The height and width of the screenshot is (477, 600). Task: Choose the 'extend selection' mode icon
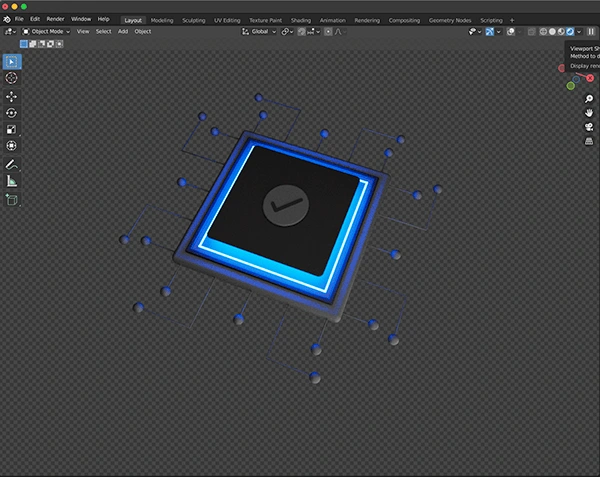33,44
